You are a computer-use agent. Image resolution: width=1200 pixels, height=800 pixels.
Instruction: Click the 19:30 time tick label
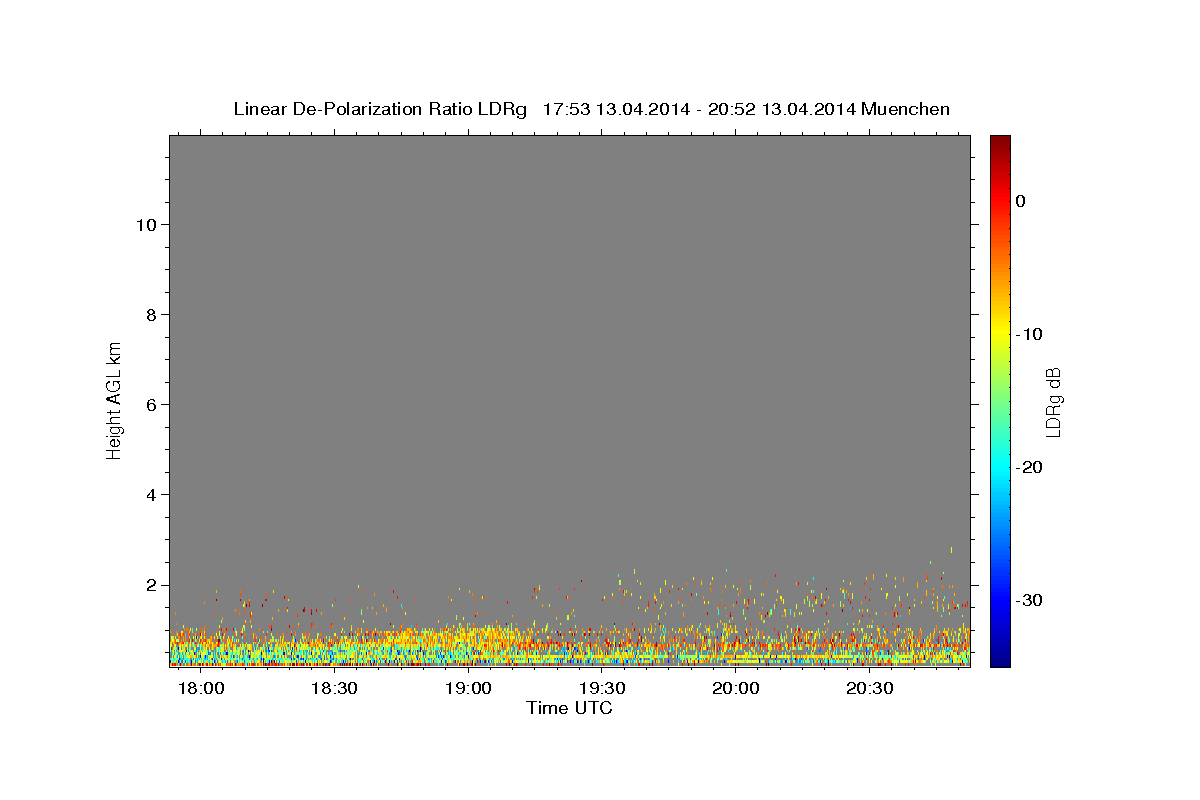(x=602, y=689)
